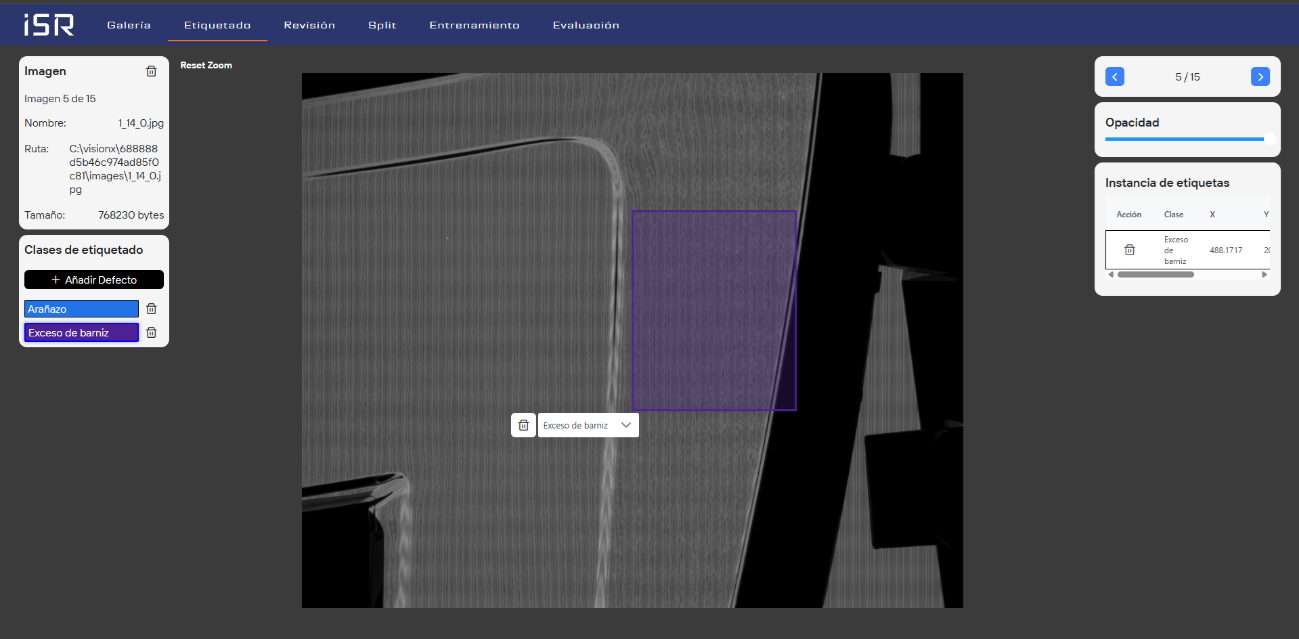
Task: Select the Exceso de barniz label class
Action: coord(81,333)
